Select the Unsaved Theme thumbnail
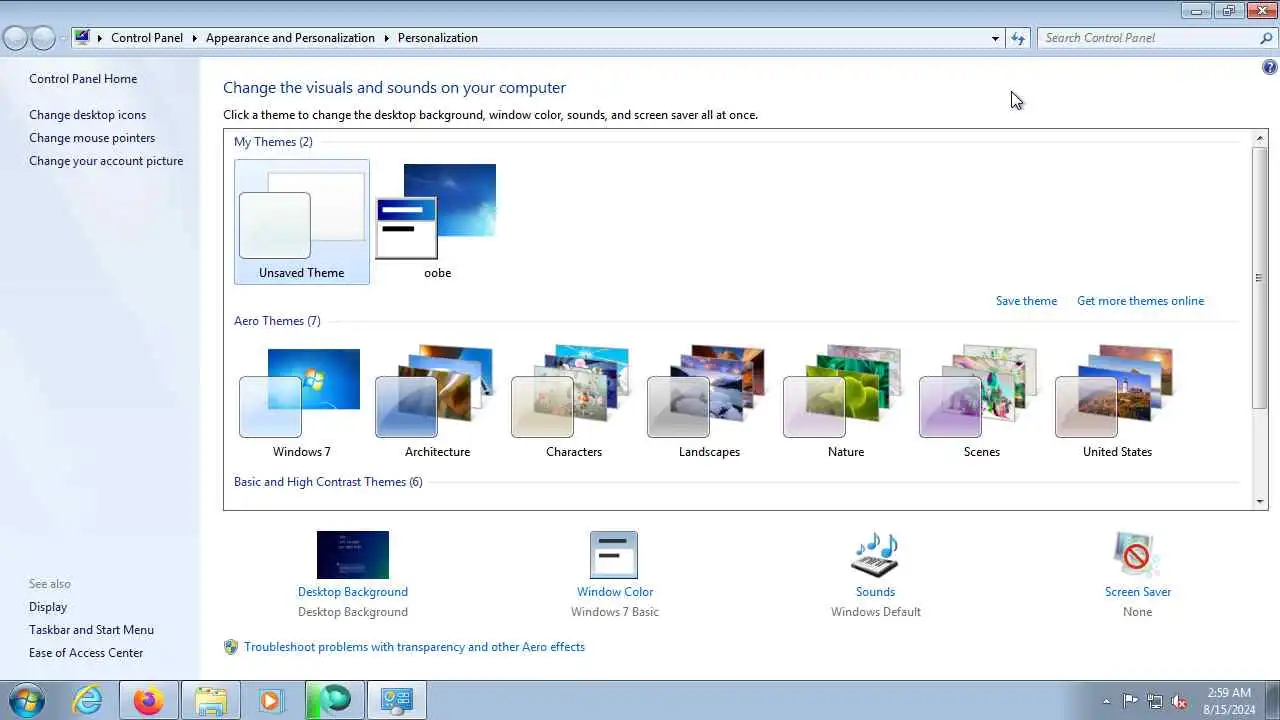The image size is (1280, 720). tap(301, 222)
